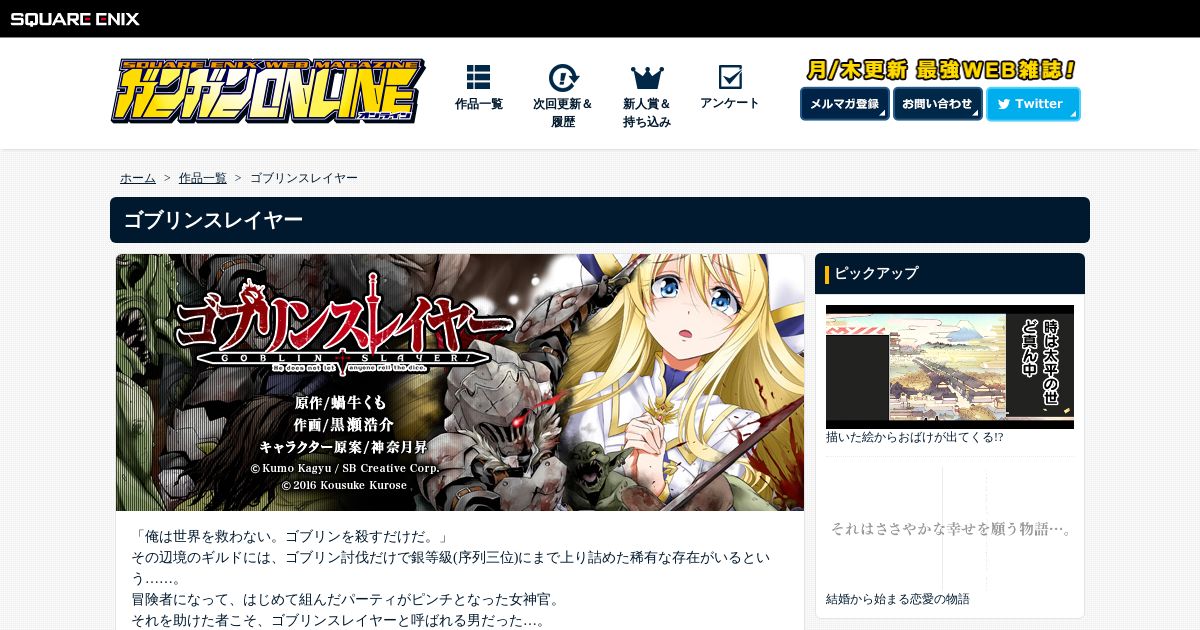Click the 作品一覧 navigation label
Screen dimensions: 1200x630
pyautogui.click(x=479, y=104)
